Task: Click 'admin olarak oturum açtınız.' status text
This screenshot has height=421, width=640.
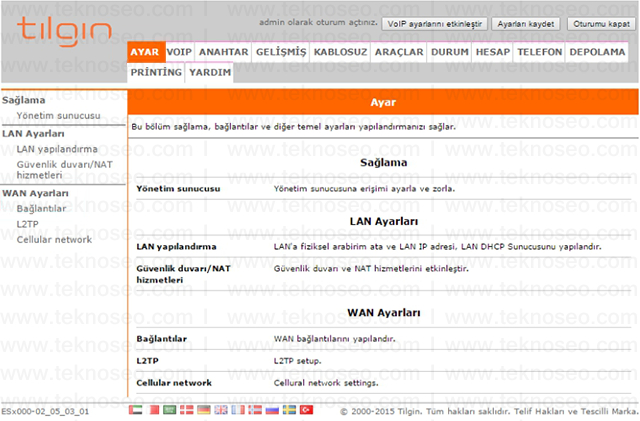Action: 318,22
